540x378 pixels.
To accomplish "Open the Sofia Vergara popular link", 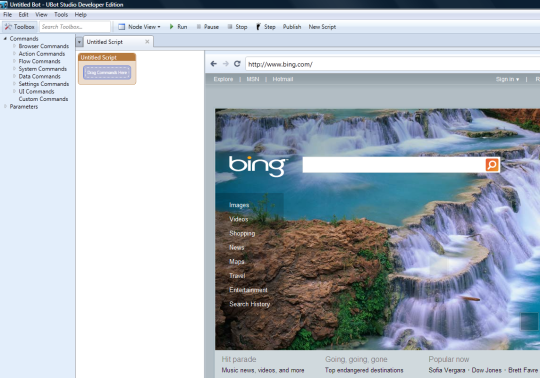I will pyautogui.click(x=447, y=370).
